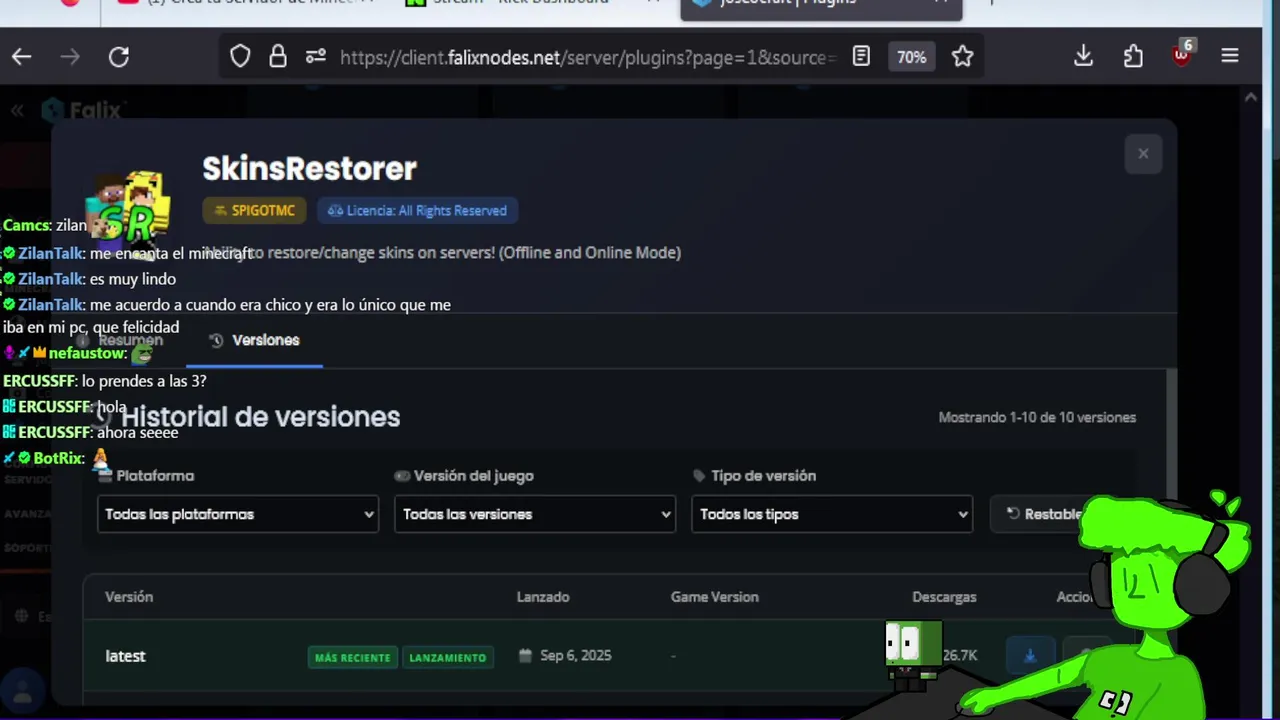Viewport: 1280px width, 720px height.
Task: Click Licencia: All Rights Reserved badge
Action: (417, 210)
